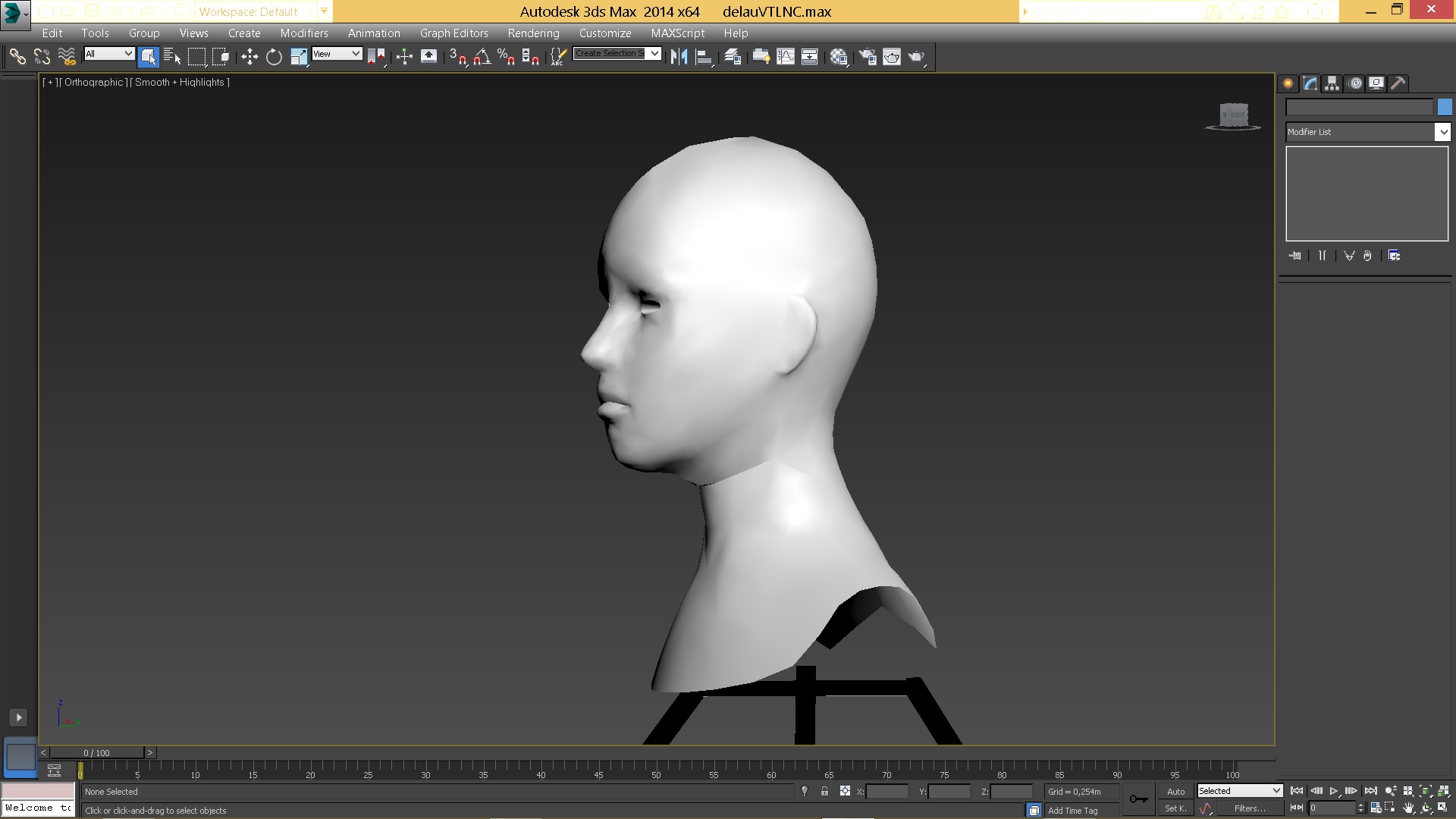Toggle Auto Key mode
This screenshot has height=819, width=1456.
pos(1175,791)
